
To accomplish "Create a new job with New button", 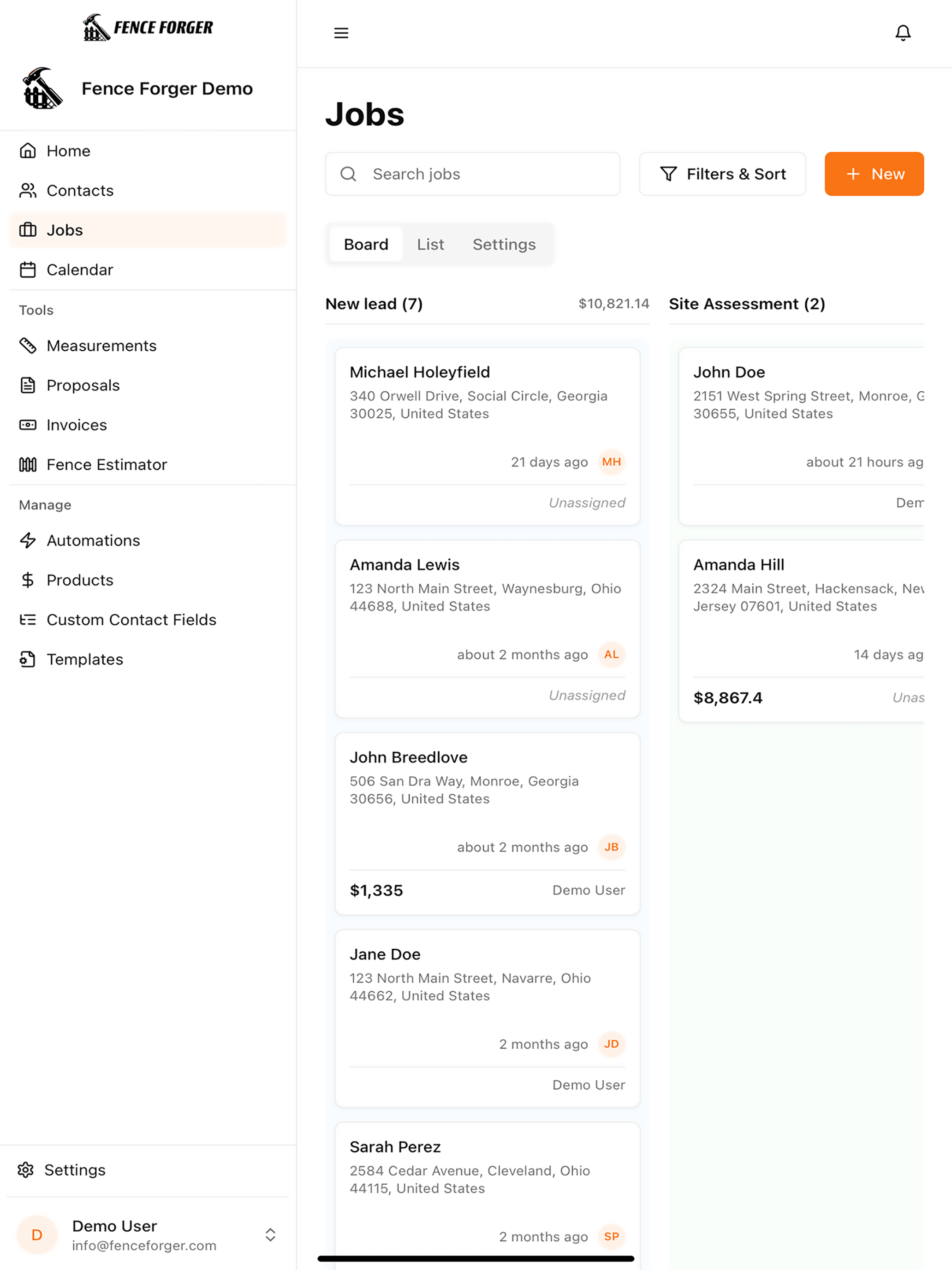I will [x=874, y=174].
